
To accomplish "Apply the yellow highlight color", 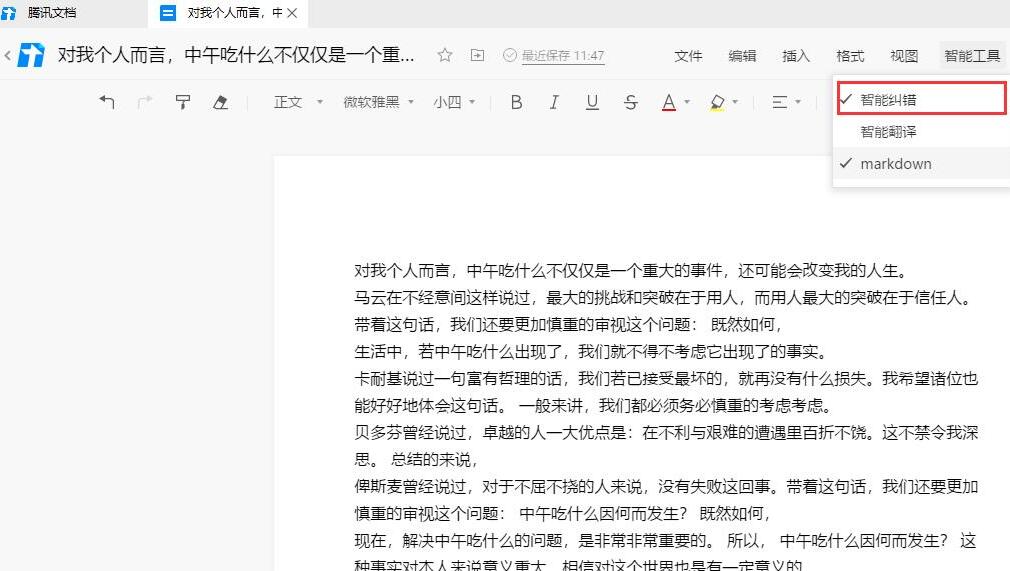I will 717,102.
